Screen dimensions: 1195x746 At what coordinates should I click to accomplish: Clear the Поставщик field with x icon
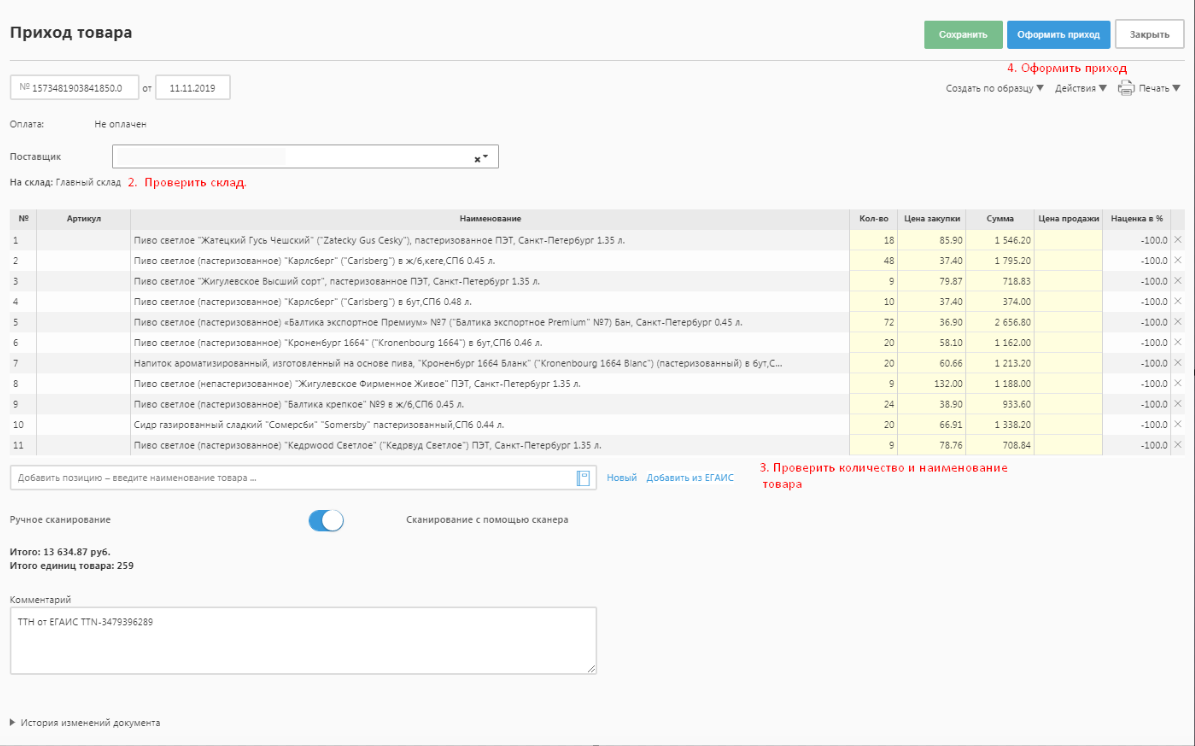coord(476,159)
